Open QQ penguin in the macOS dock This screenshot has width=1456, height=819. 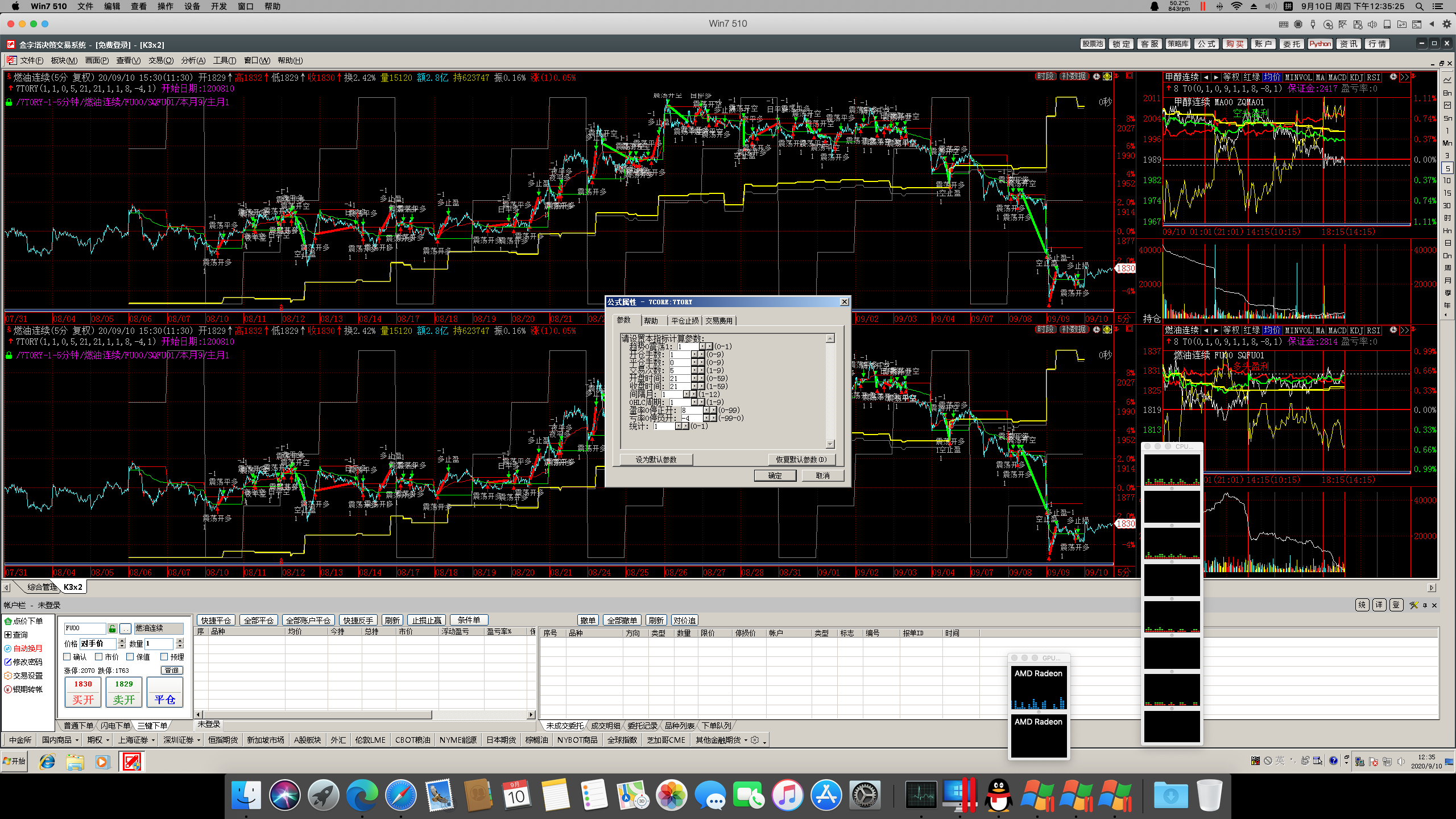(x=998, y=795)
